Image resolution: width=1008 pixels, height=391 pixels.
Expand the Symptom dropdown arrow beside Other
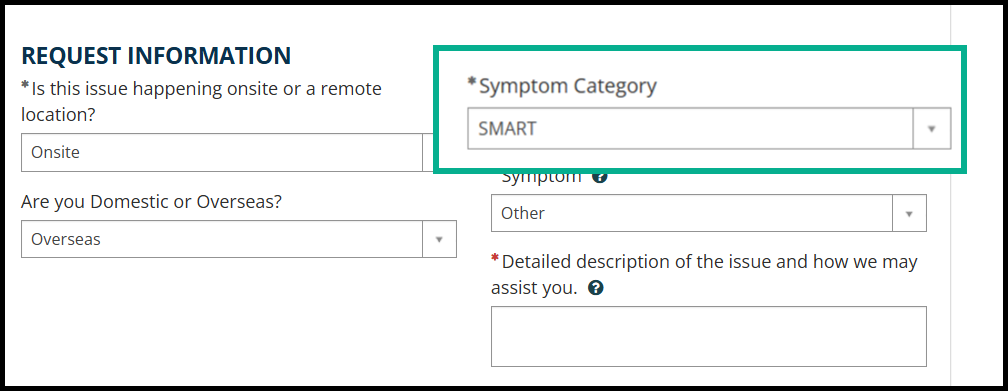909,214
